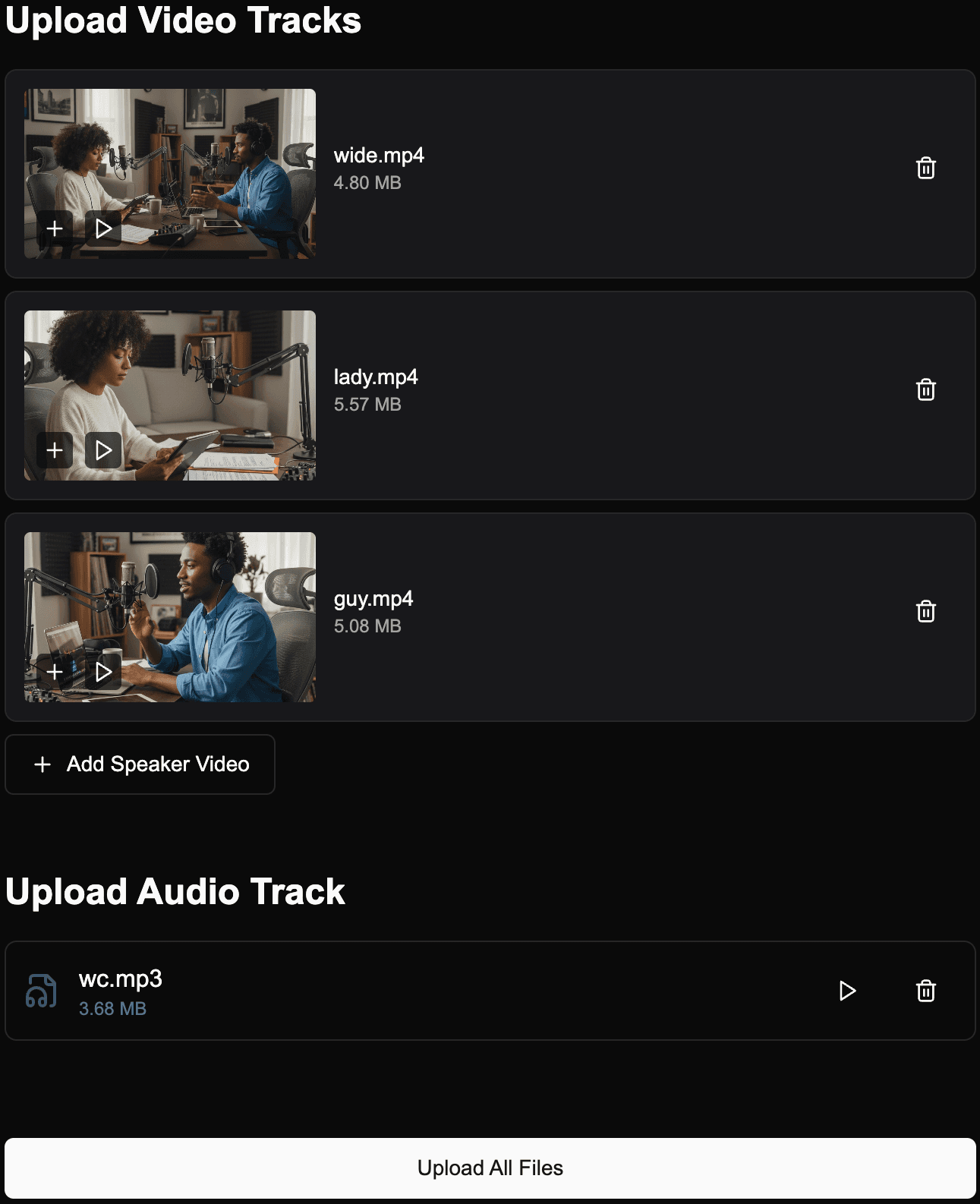This screenshot has width=980, height=1204.
Task: Play the wc.mp3 audio track
Action: (x=847, y=991)
